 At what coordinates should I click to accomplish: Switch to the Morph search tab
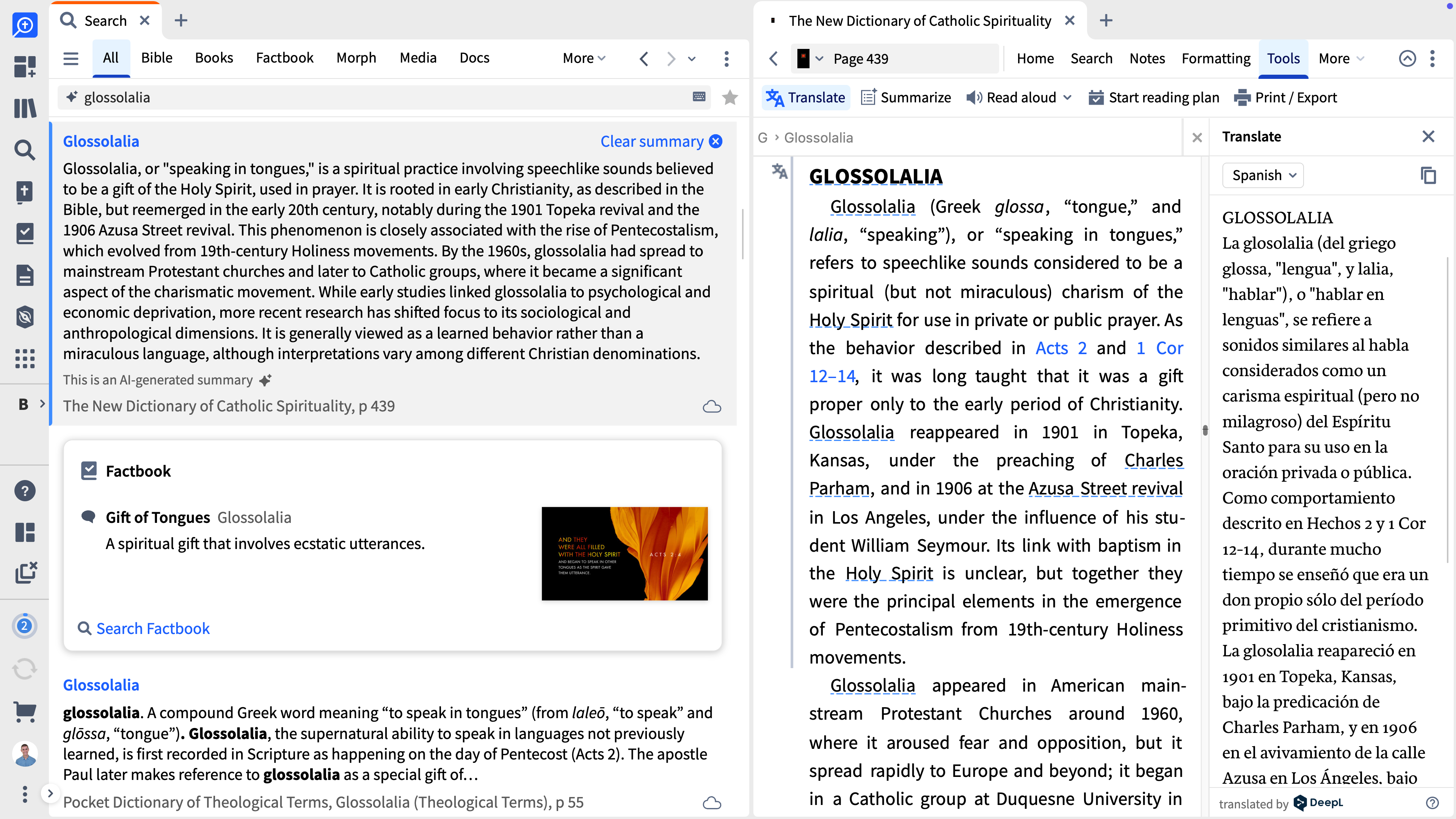(x=356, y=58)
